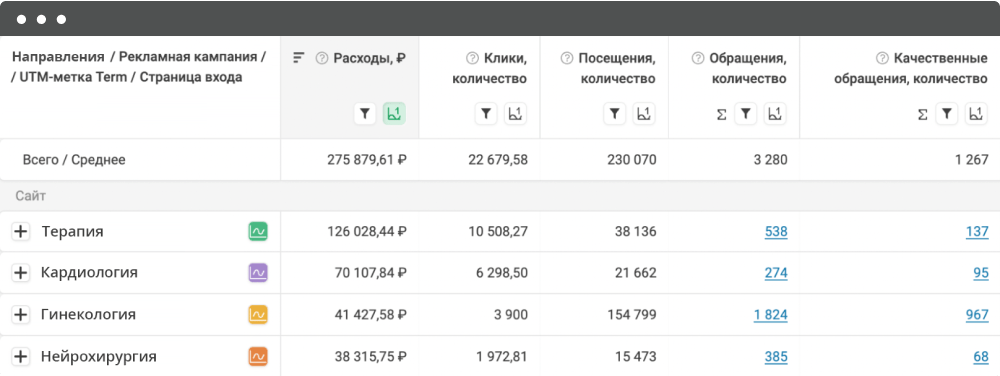Select the Всего / Среднее row label
The width and height of the screenshot is (1000, 376).
pyautogui.click(x=74, y=159)
